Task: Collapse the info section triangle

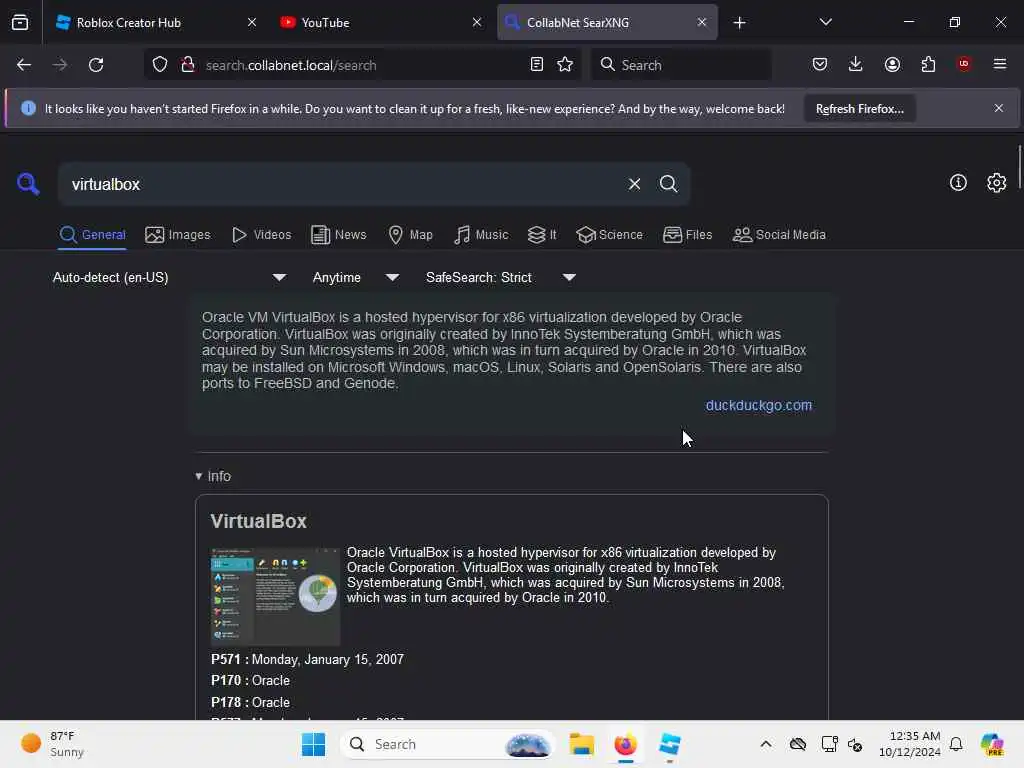Action: [x=199, y=476]
